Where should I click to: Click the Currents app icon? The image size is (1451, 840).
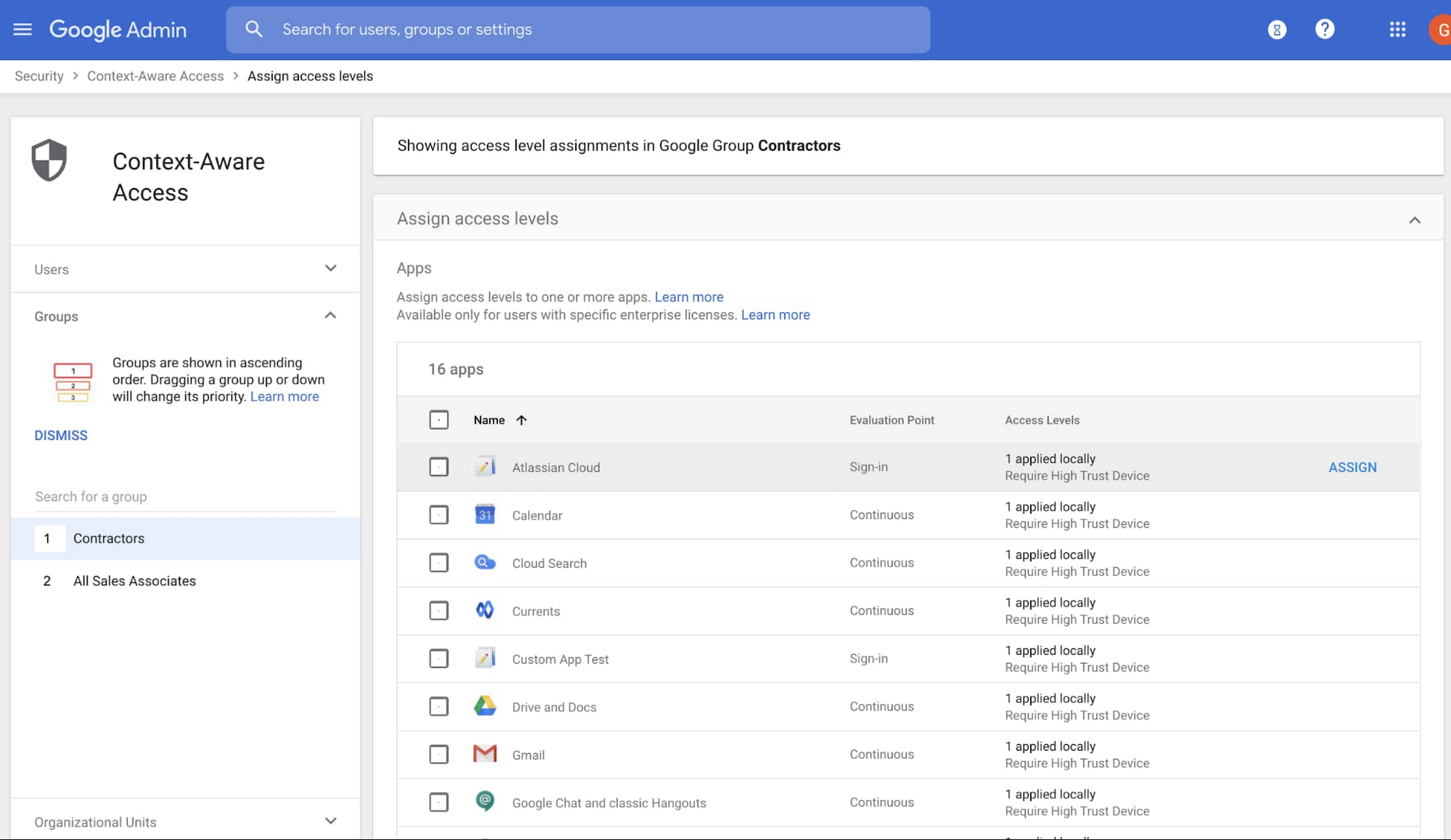pyautogui.click(x=485, y=611)
